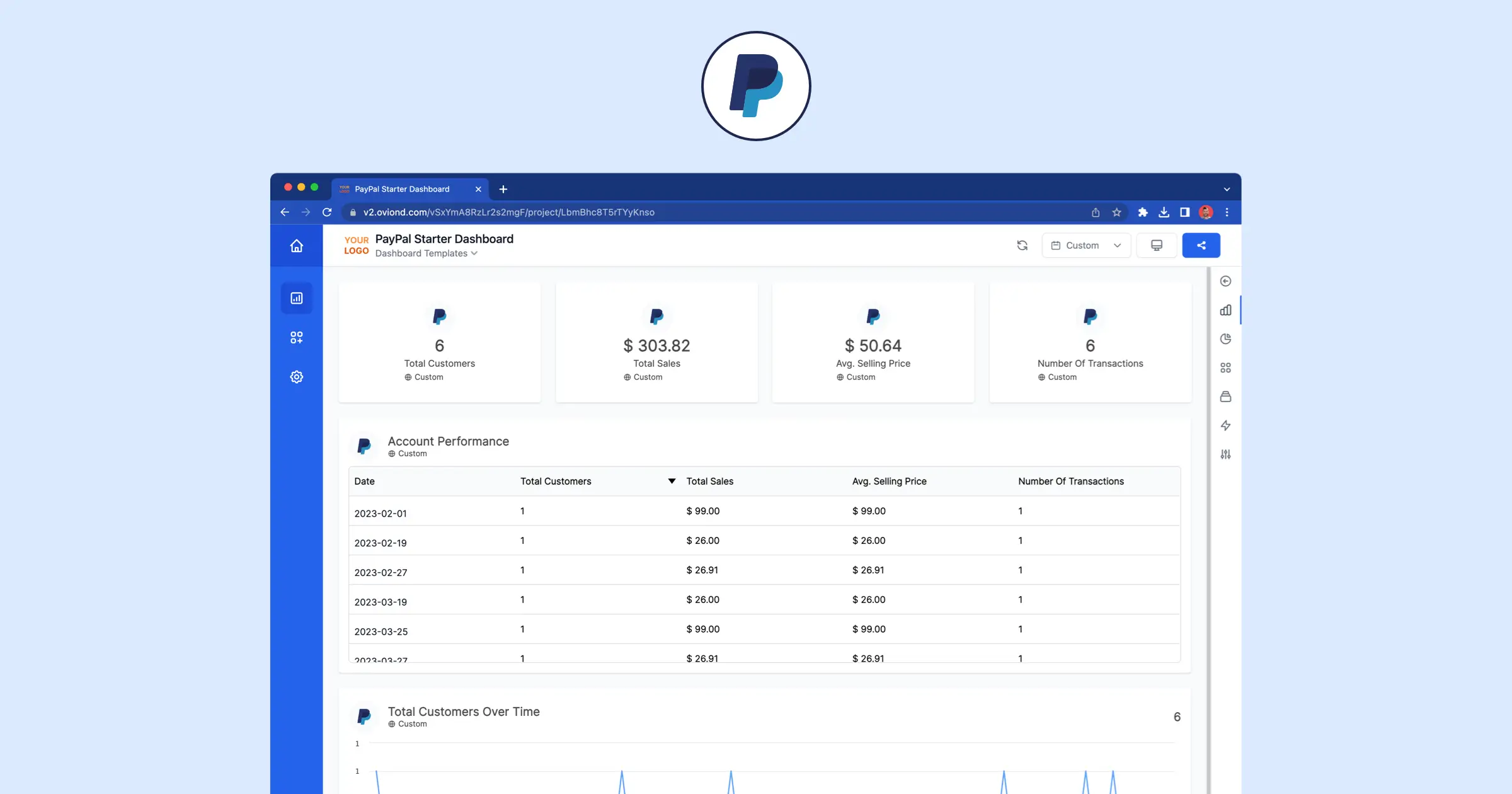Click the 2023-02-01 date cell
1512x794 pixels.
[381, 514]
